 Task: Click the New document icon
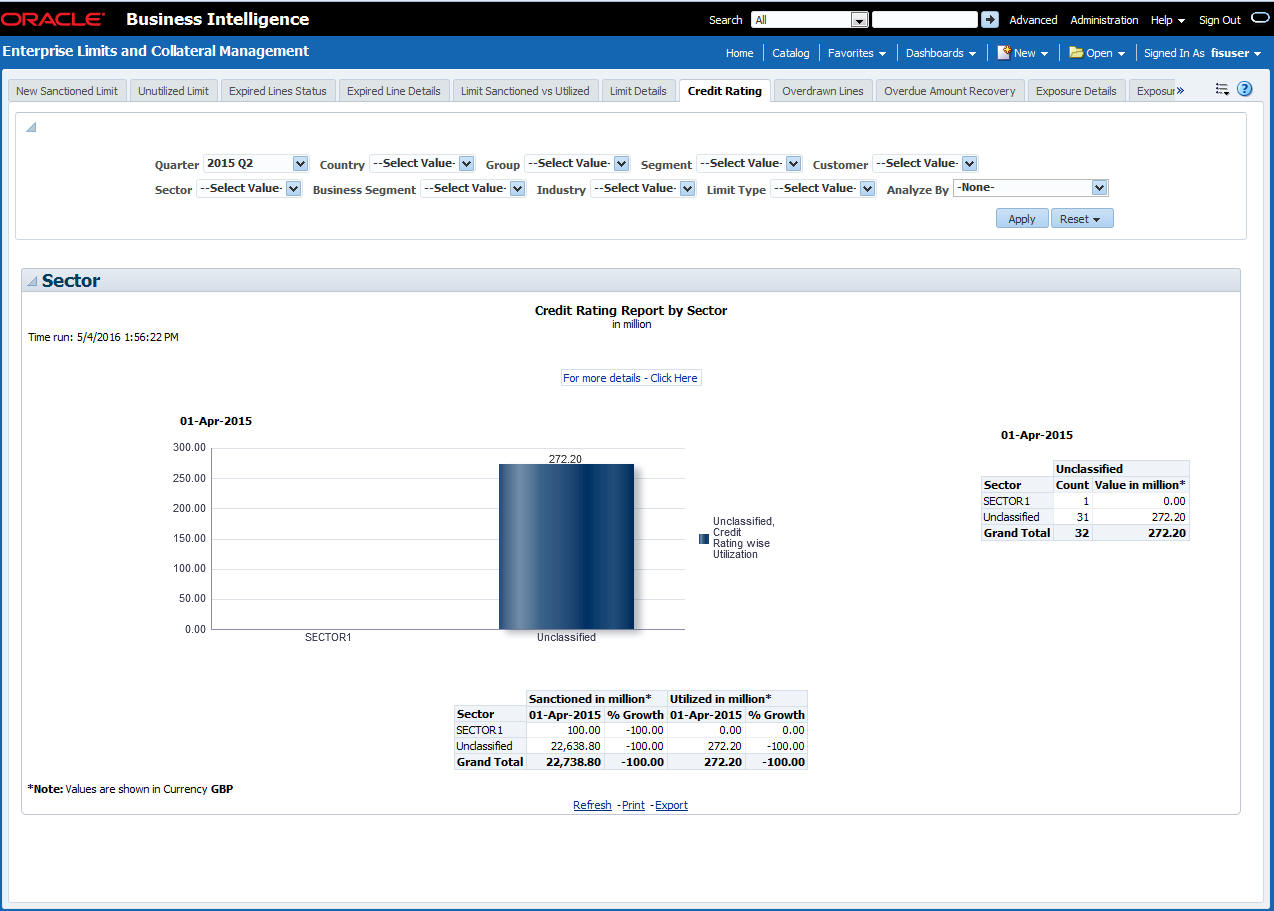pyautogui.click(x=1003, y=52)
